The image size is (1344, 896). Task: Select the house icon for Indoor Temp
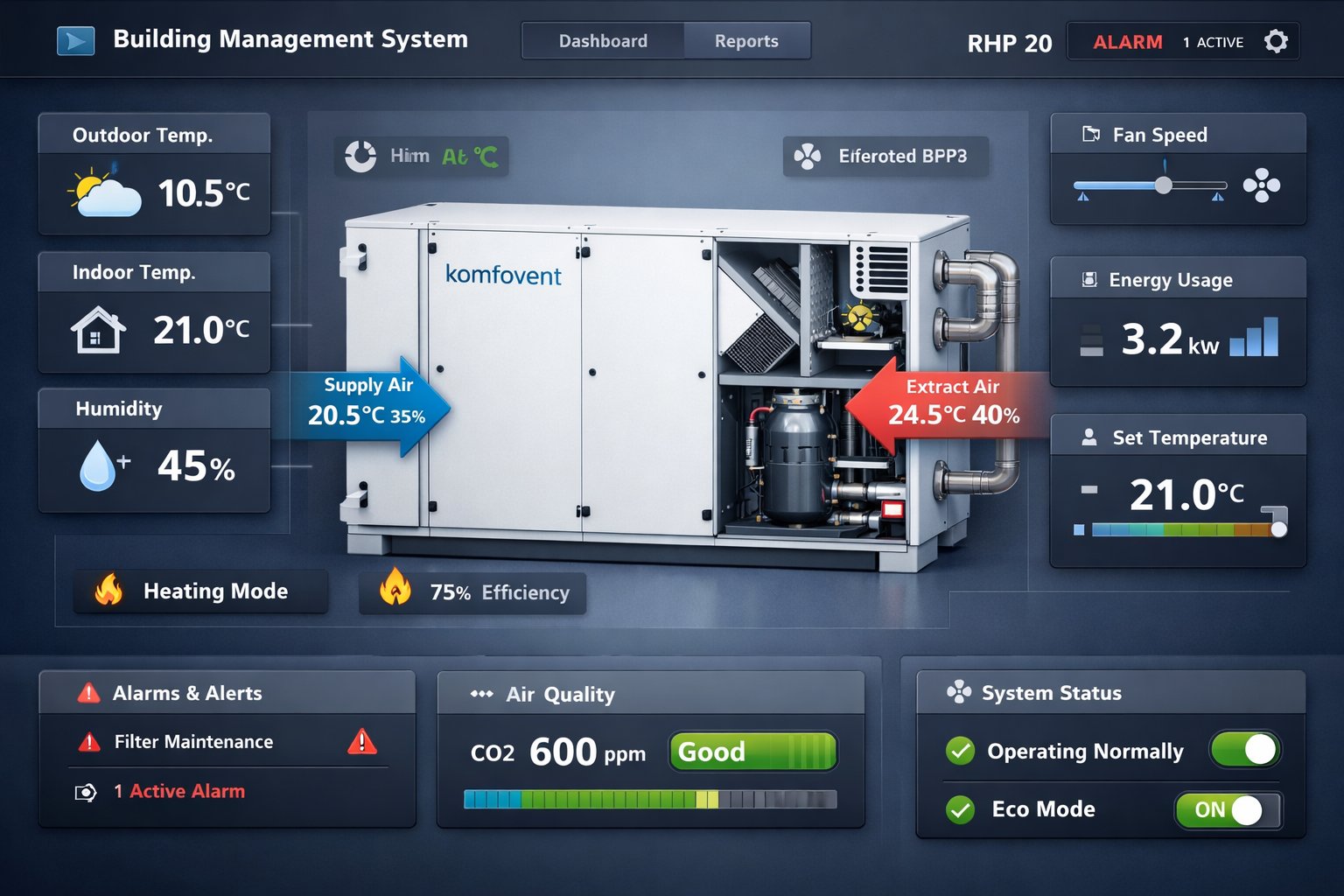point(98,329)
